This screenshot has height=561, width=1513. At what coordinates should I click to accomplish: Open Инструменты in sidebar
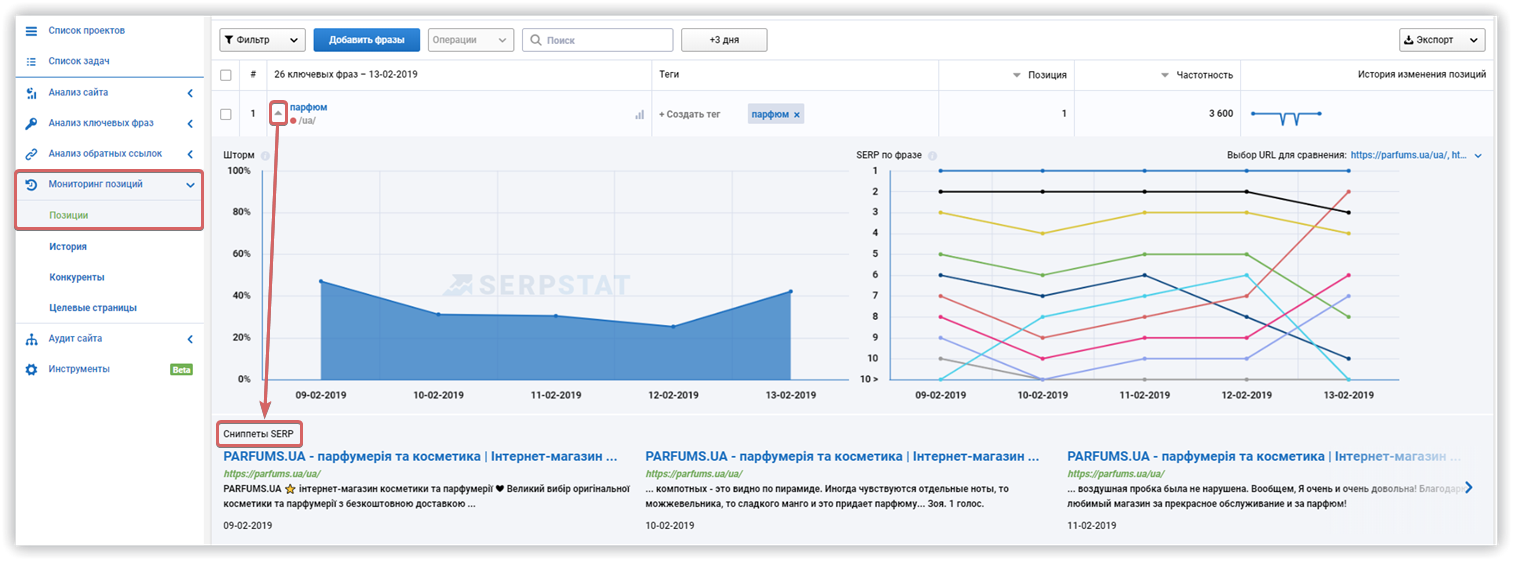(79, 369)
